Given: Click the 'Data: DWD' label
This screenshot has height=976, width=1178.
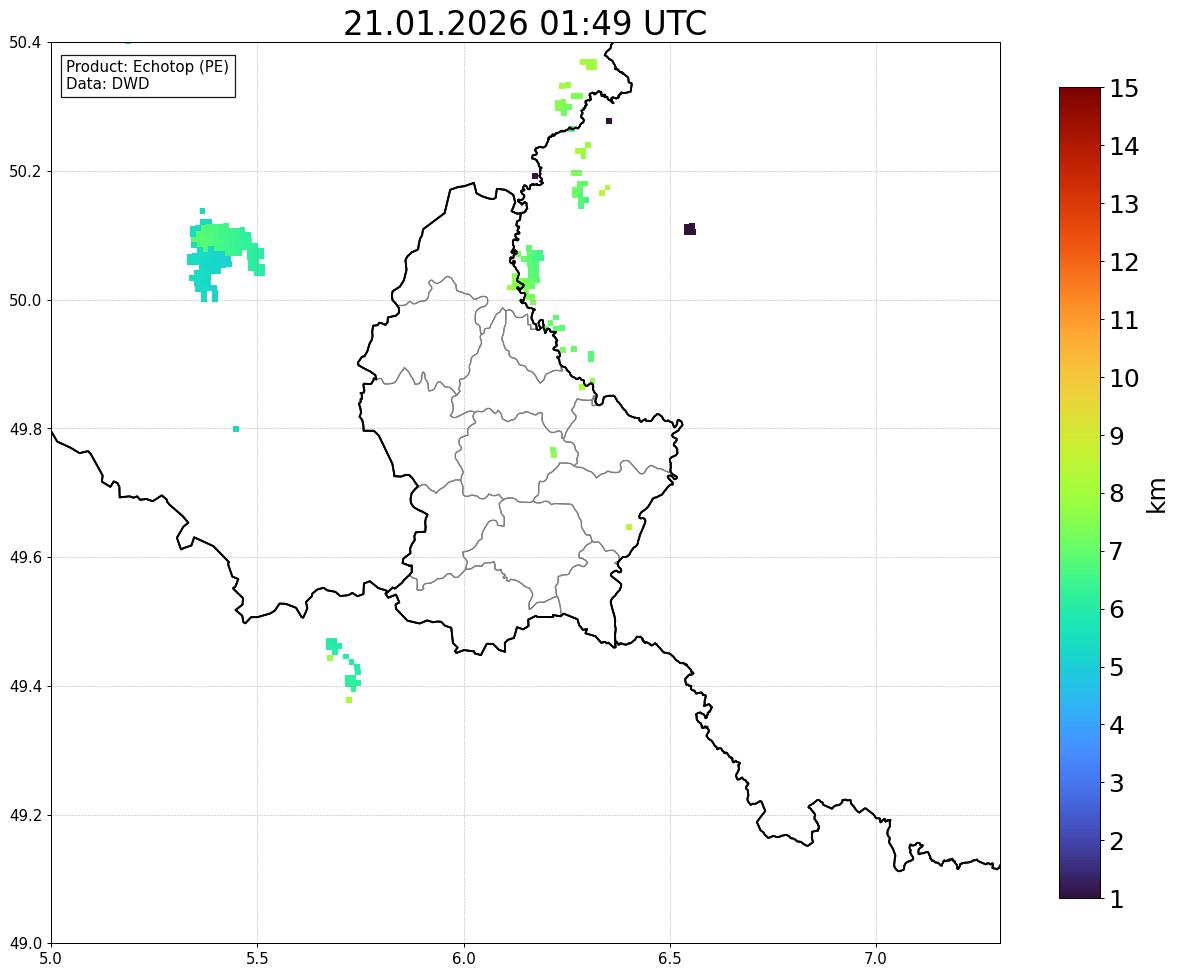Looking at the screenshot, I should [107, 83].
